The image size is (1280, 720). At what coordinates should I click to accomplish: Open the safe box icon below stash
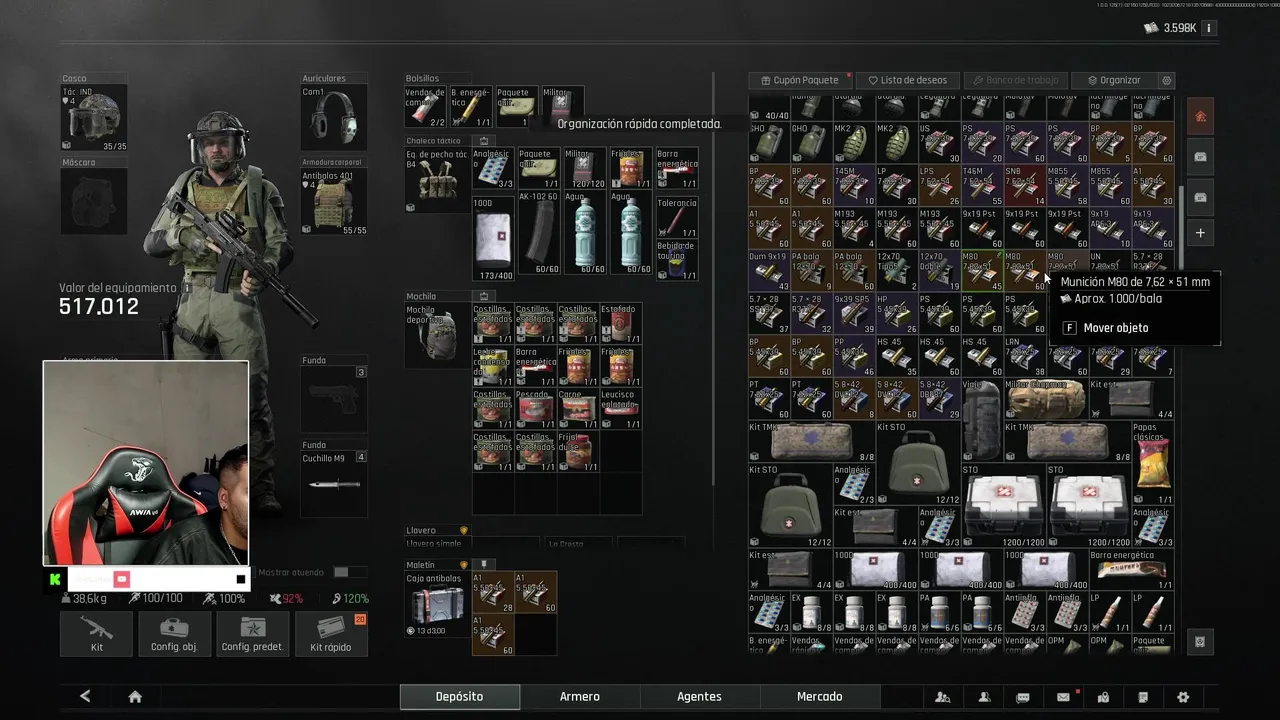1200,641
